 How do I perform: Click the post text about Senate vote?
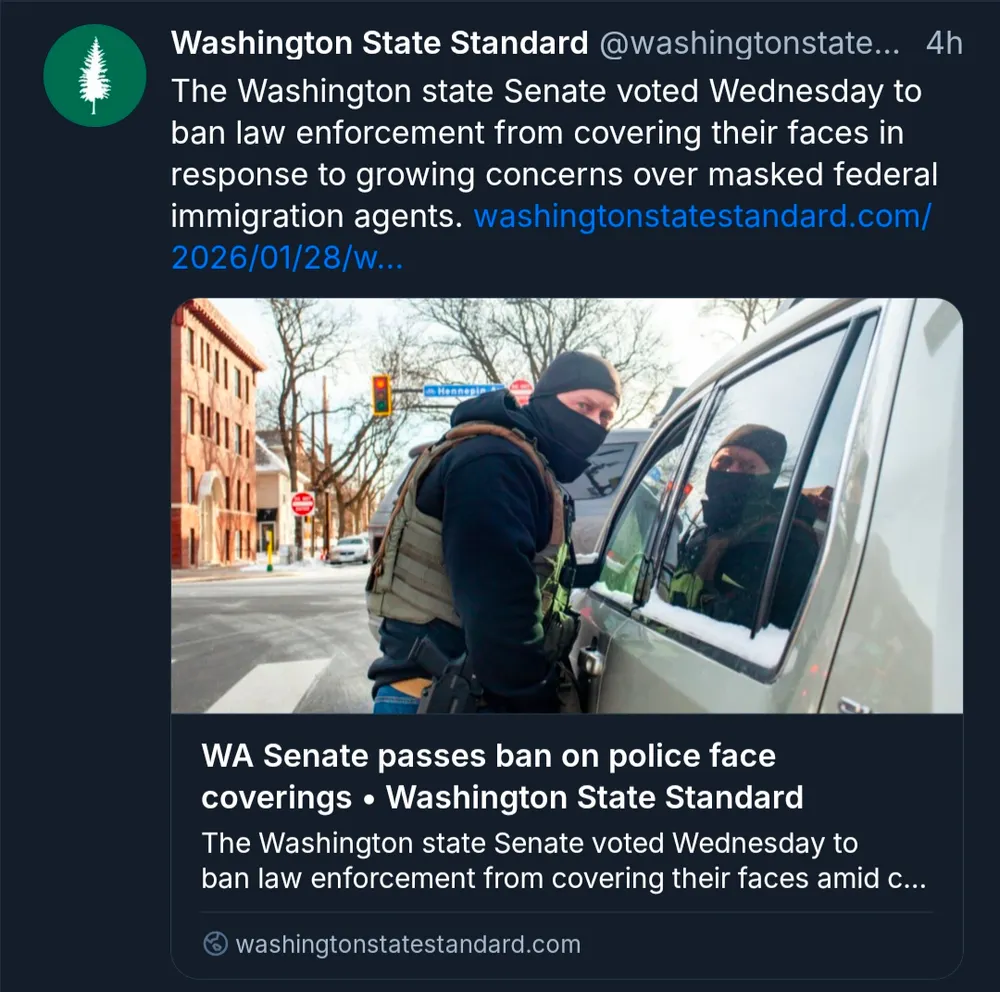[545, 133]
